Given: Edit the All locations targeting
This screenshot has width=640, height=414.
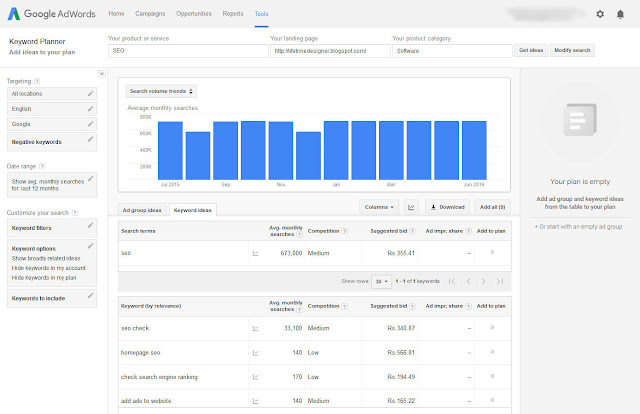Looking at the screenshot, I should (91, 93).
